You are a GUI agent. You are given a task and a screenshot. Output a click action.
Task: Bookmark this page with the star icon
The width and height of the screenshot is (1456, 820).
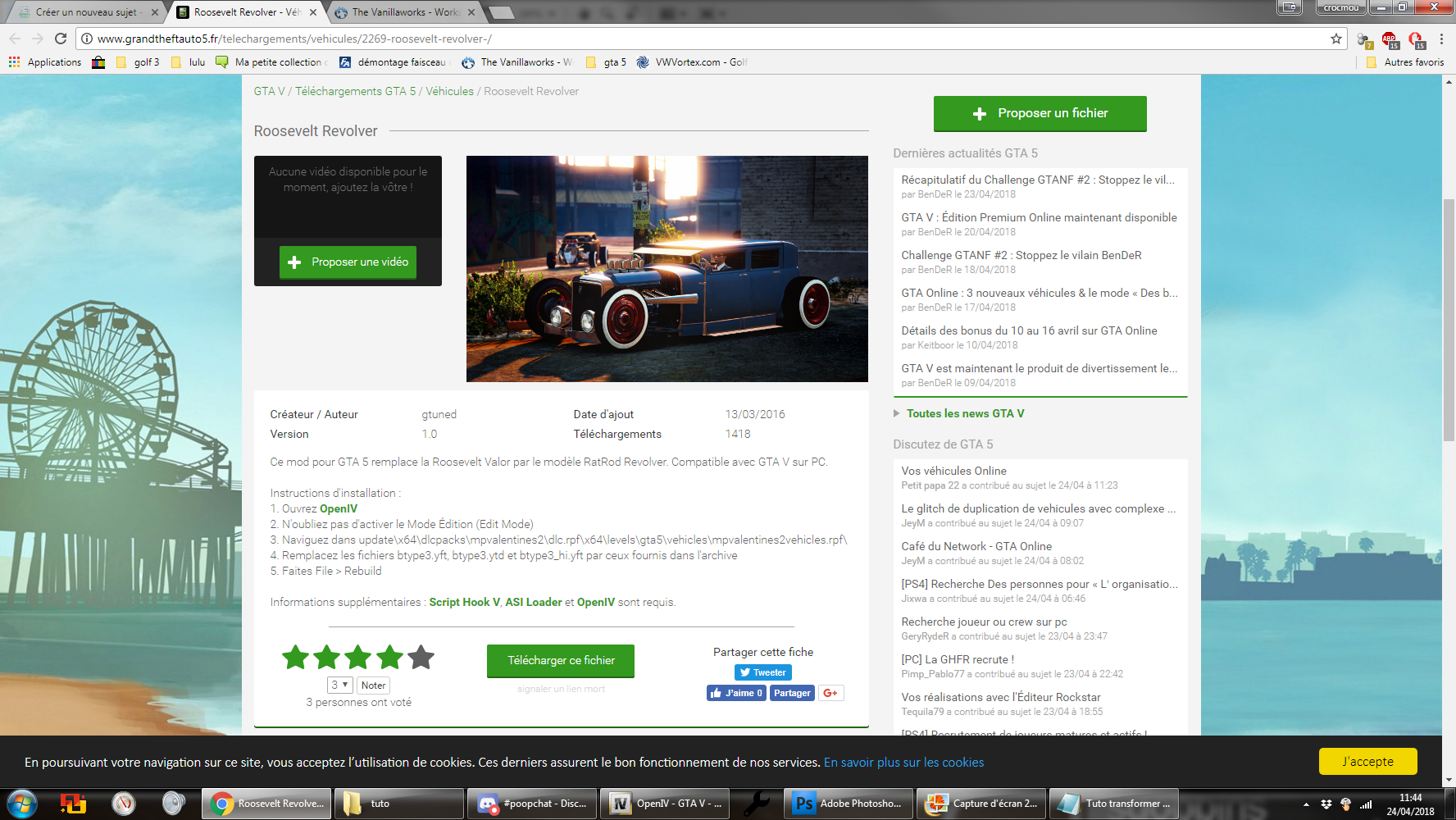1336,39
